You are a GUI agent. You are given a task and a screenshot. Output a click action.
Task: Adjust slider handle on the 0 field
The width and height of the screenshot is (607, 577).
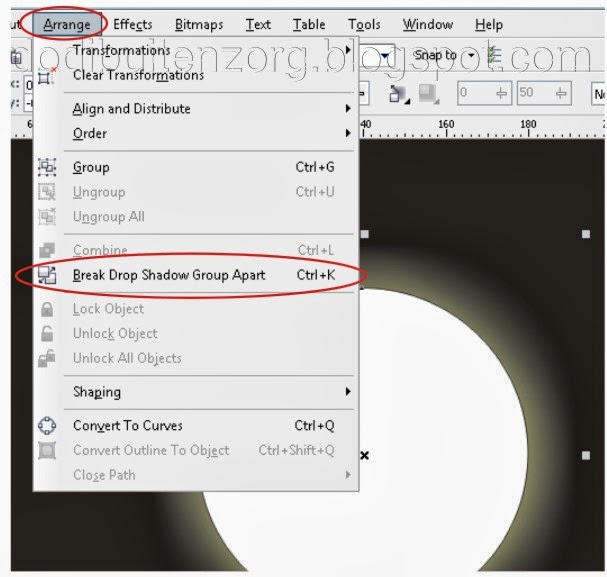pyautogui.click(x=501, y=93)
